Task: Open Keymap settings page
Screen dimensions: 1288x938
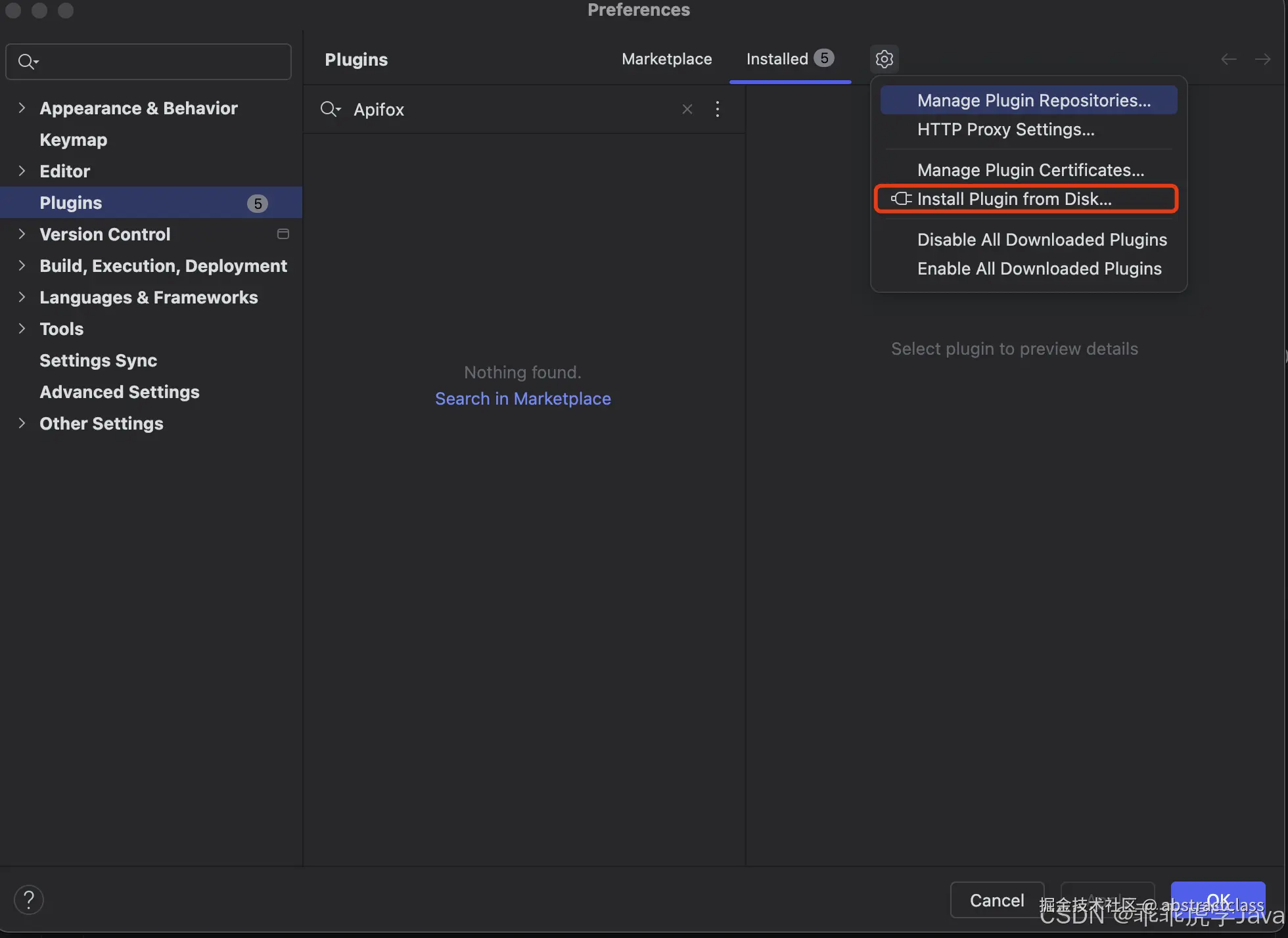Action: click(73, 140)
